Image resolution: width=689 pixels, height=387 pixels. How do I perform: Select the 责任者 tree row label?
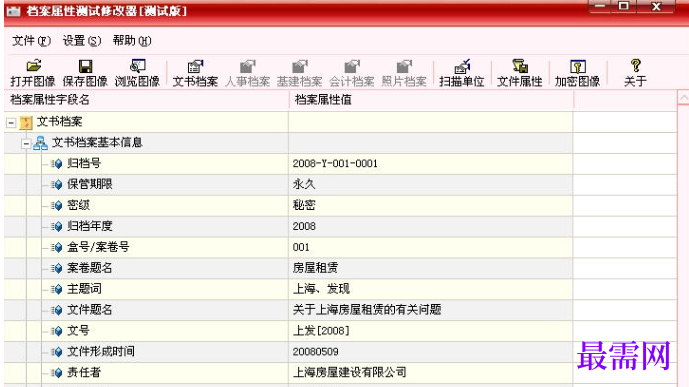pyautogui.click(x=84, y=373)
